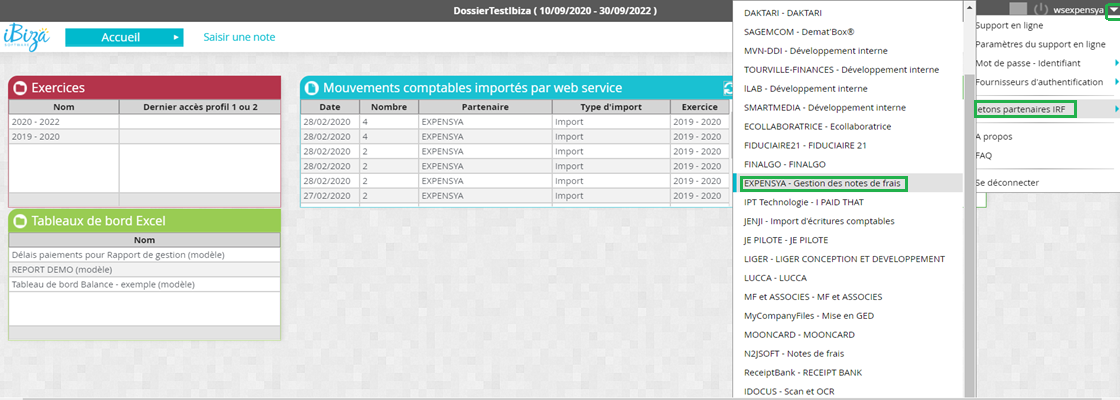Expand Fournisseurs d'authentification submenu
Image resolution: width=1120 pixels, height=400 pixels.
(1115, 82)
